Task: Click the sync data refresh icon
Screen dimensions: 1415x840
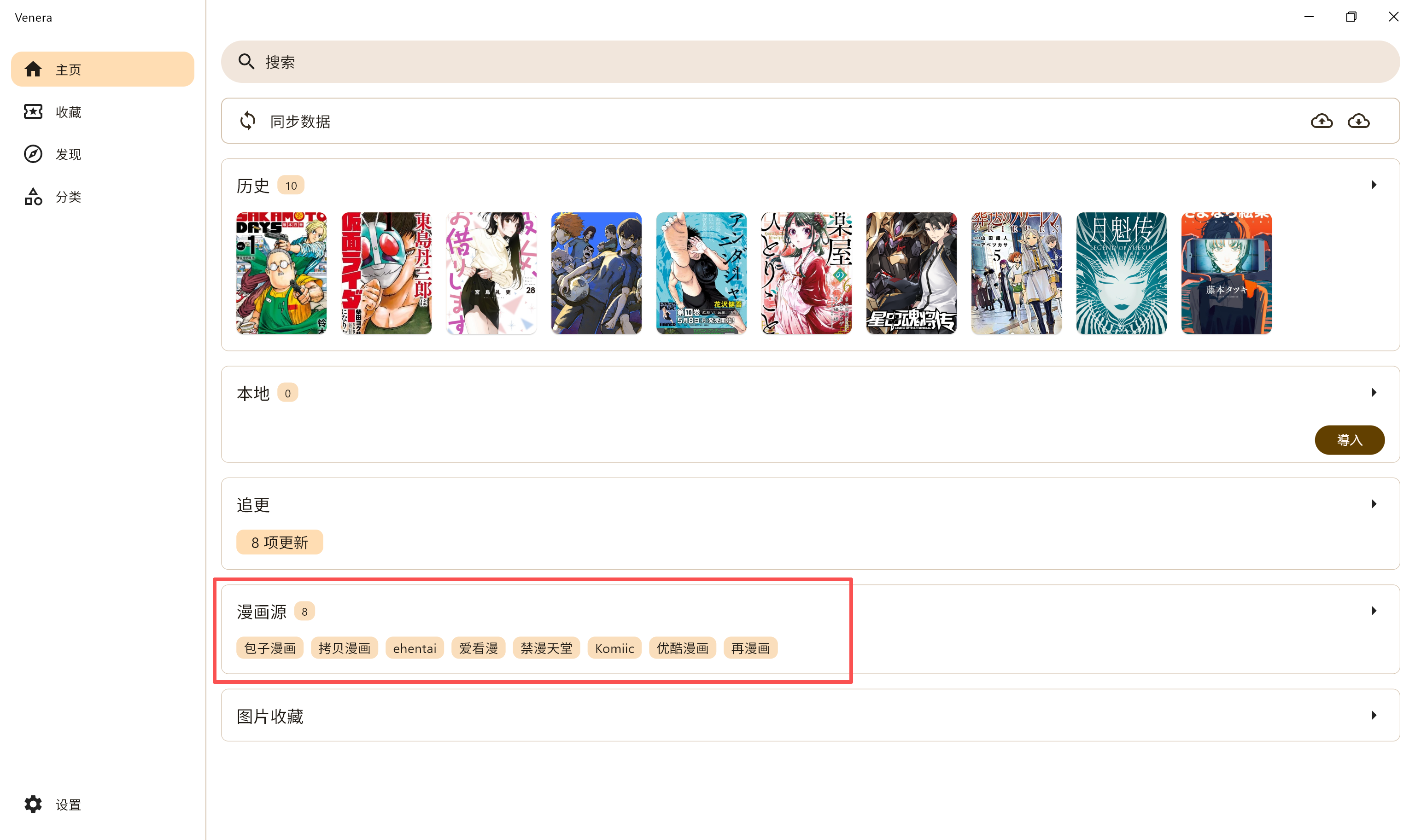Action: click(247, 121)
